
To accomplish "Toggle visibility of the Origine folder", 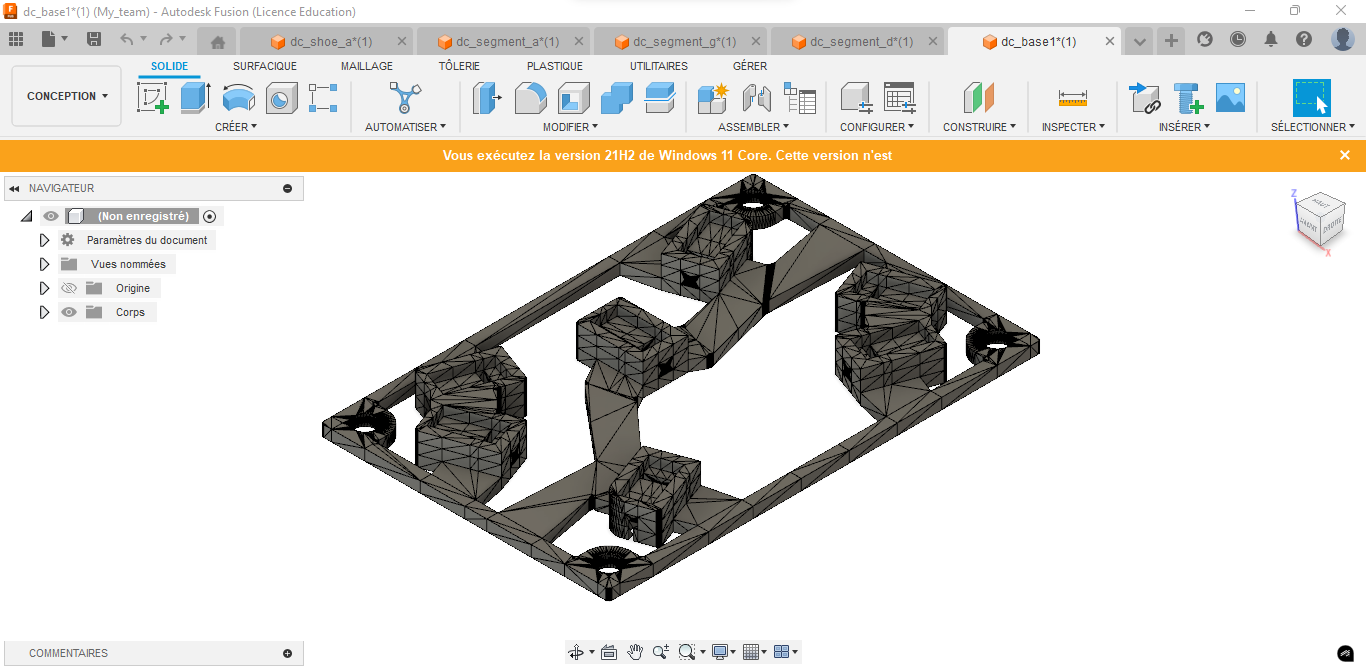I will (68, 288).
